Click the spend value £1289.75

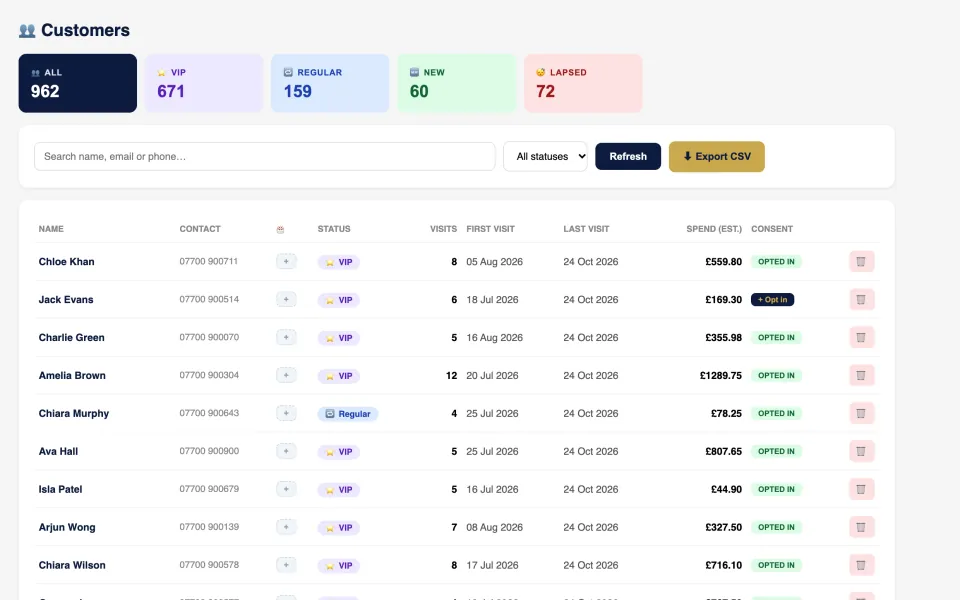(721, 375)
